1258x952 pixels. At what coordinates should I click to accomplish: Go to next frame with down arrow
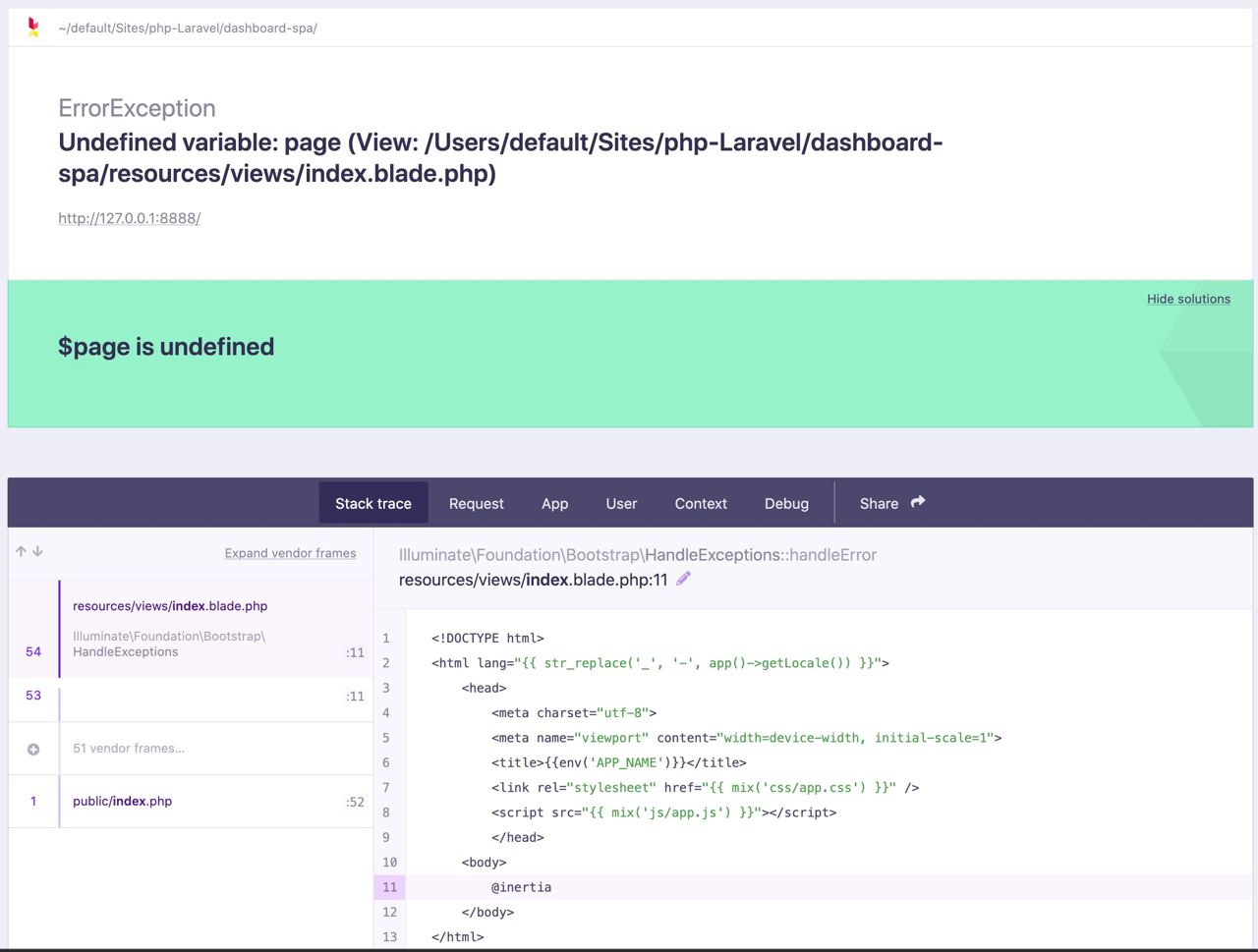click(37, 552)
